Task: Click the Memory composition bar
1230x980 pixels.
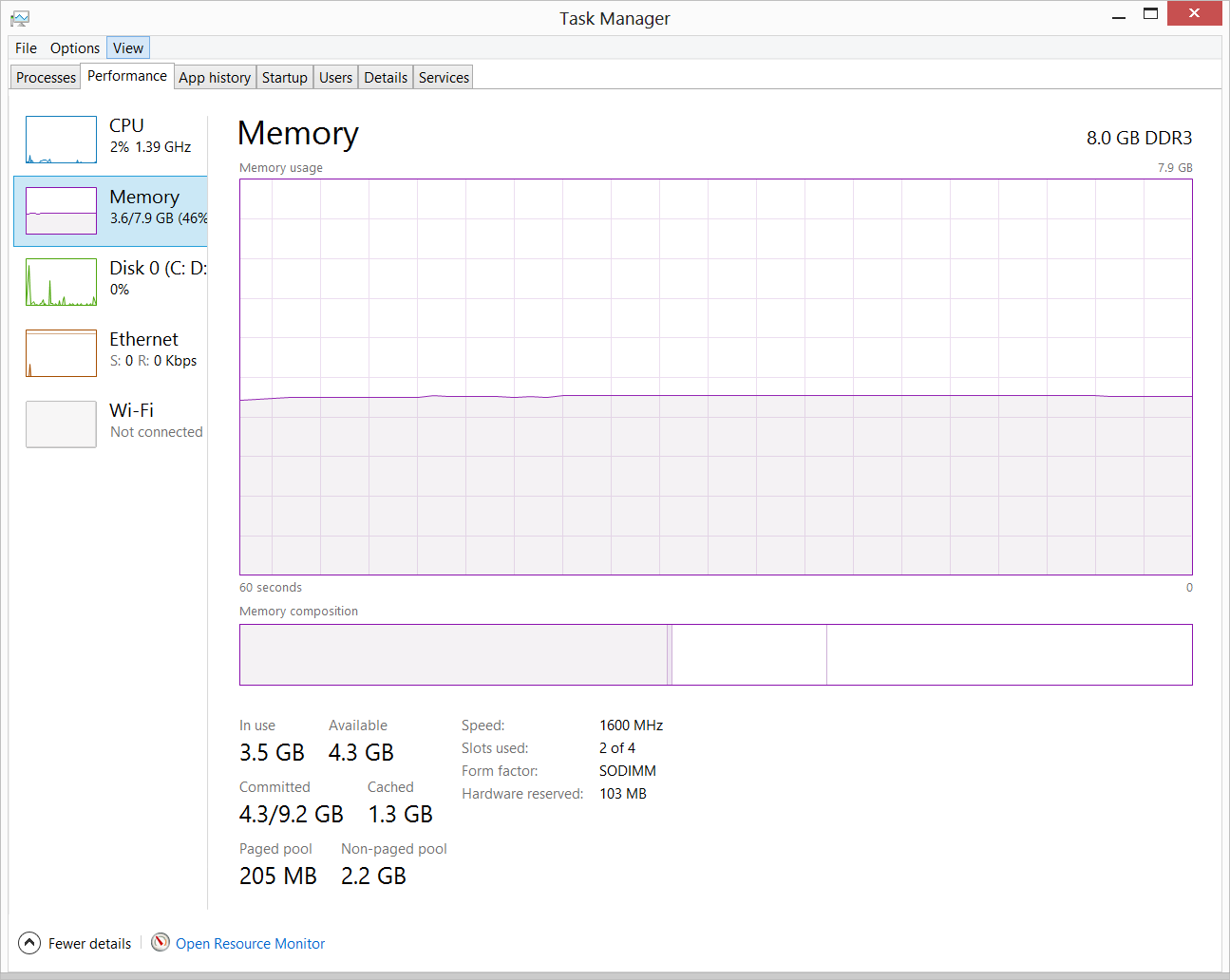Action: (x=715, y=654)
